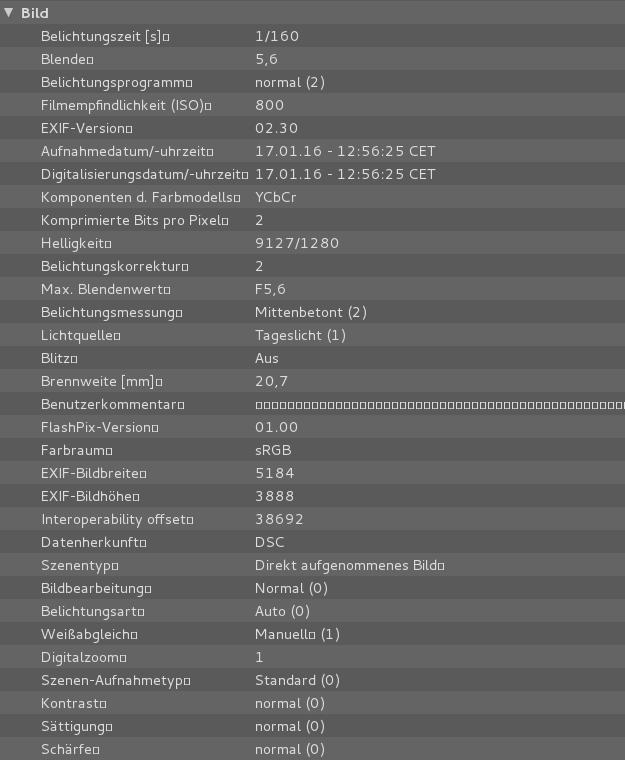Click the EXIF-Bildbreite value 5184
The height and width of the screenshot is (760, 625).
[x=274, y=474]
